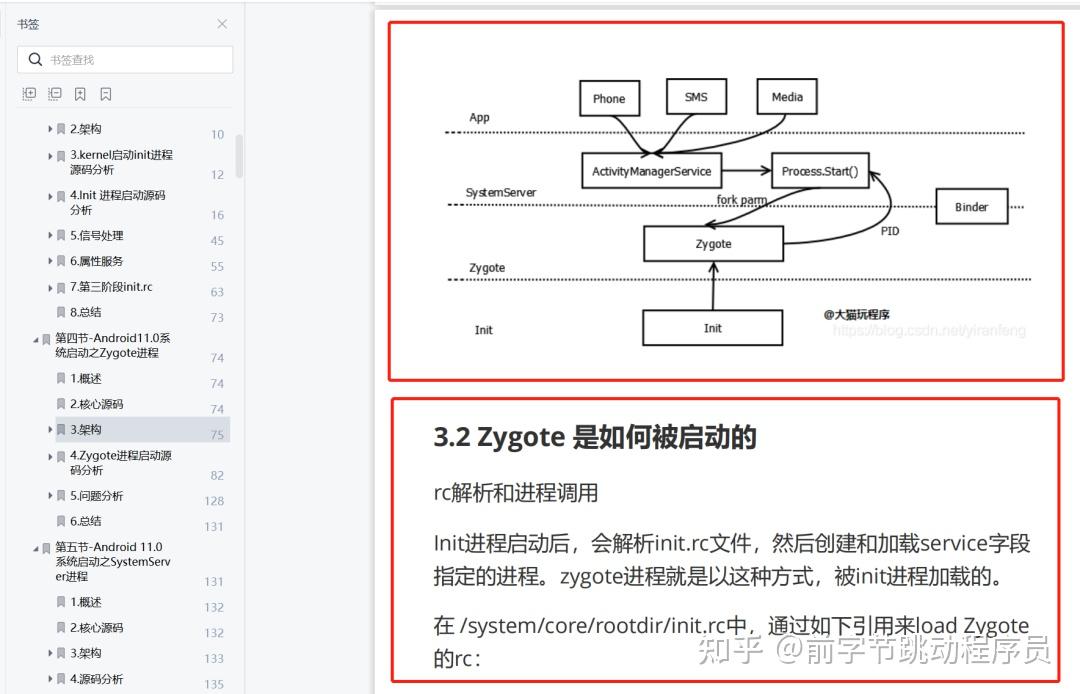Select the highlighted 3.架构 bookmark
Viewport: 1080px width, 694px height.
[x=88, y=429]
